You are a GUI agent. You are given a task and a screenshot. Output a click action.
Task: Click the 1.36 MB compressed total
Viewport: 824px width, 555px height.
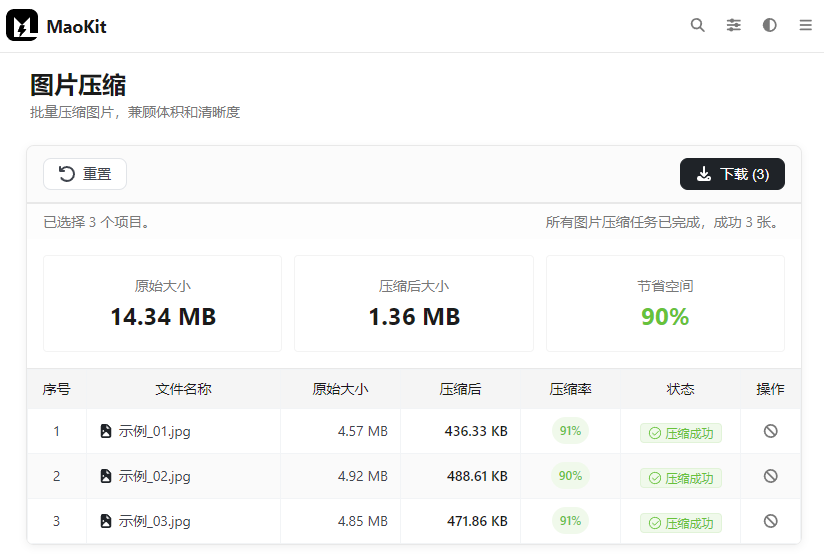pos(414,317)
